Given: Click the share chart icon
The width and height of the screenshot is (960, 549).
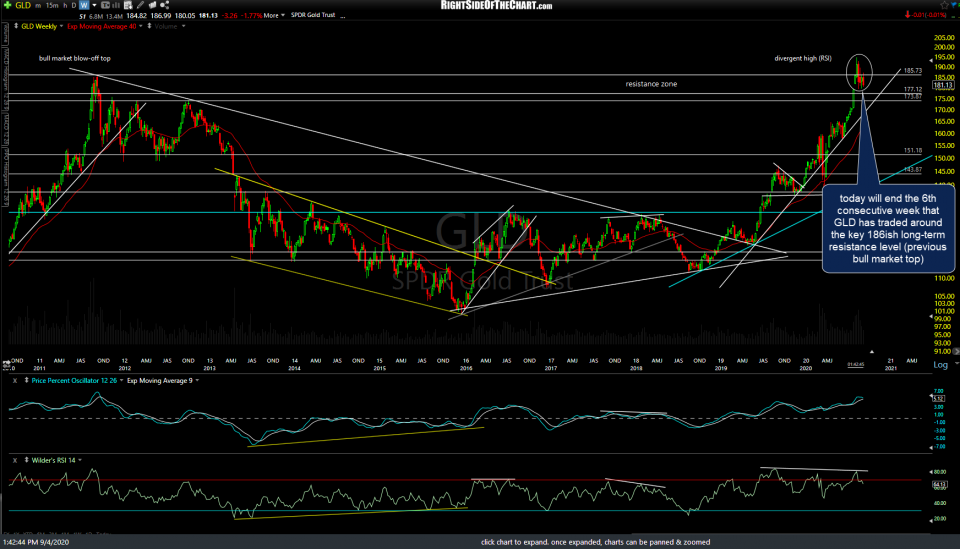Looking at the screenshot, I should click(164, 5).
